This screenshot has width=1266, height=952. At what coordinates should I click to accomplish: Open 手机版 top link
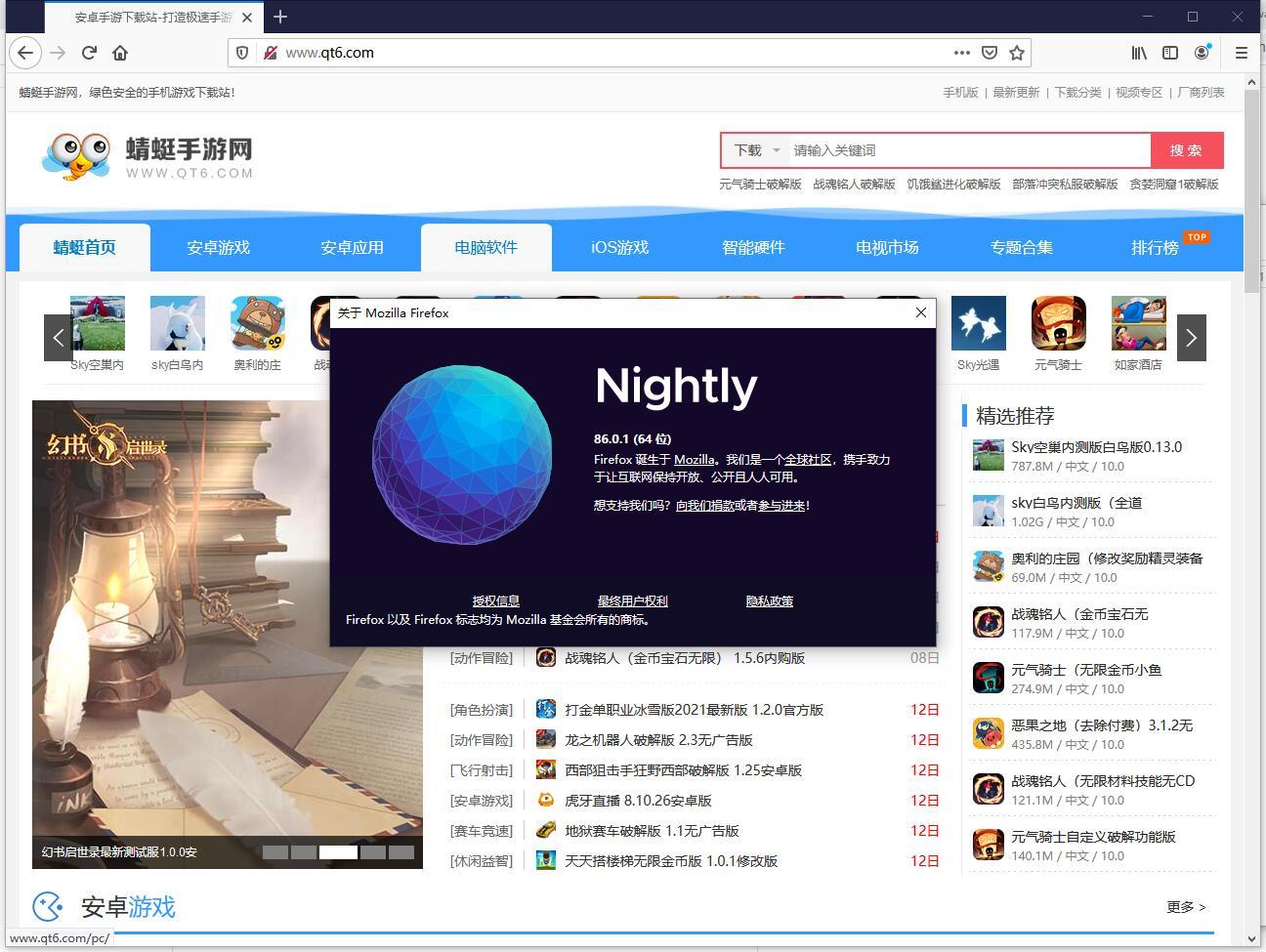(960, 92)
